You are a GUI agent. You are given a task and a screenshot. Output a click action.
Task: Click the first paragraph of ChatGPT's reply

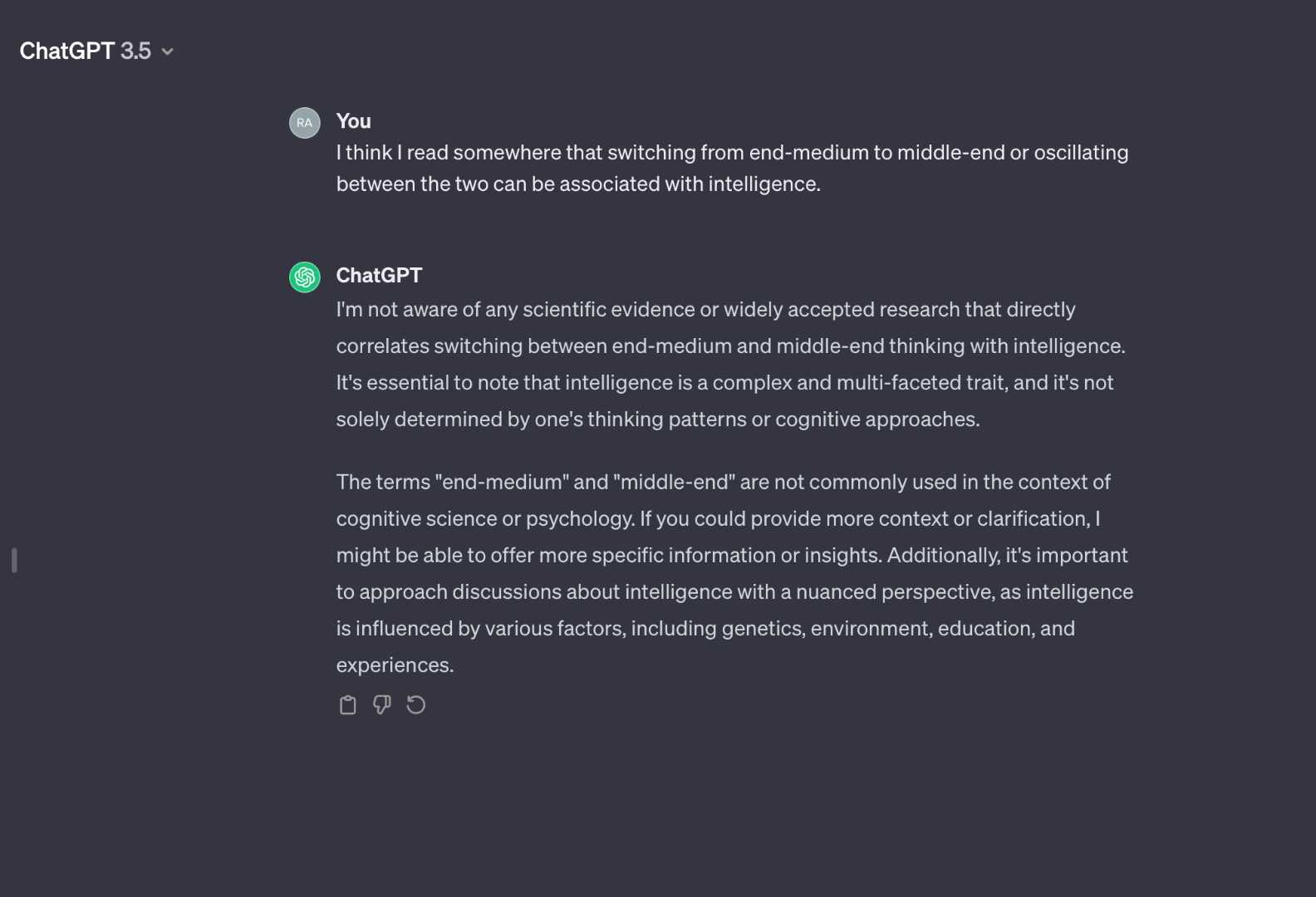click(x=730, y=364)
